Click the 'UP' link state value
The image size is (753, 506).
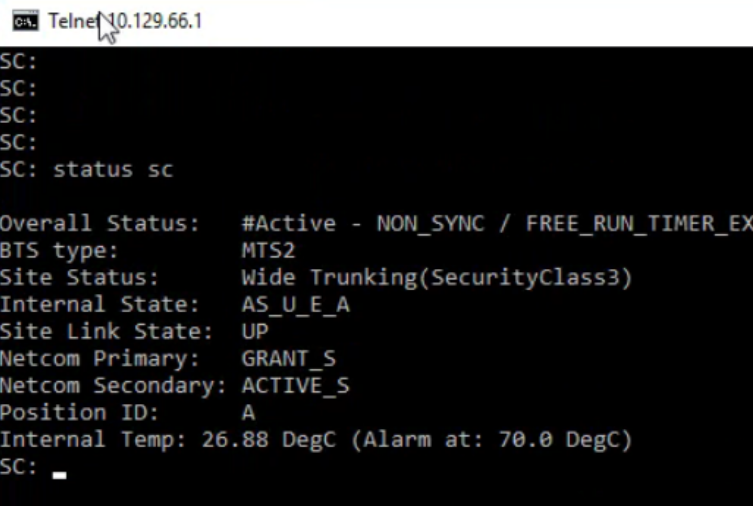255,331
